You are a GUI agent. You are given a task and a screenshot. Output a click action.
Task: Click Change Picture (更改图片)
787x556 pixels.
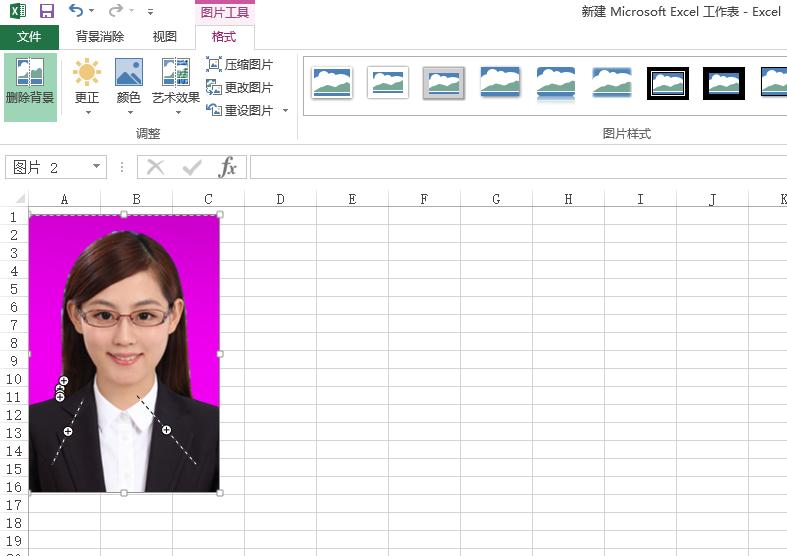tap(240, 88)
